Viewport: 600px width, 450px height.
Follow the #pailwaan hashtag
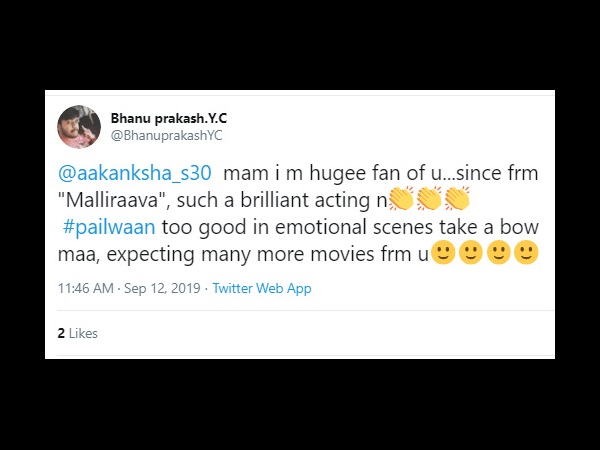pyautogui.click(x=109, y=227)
